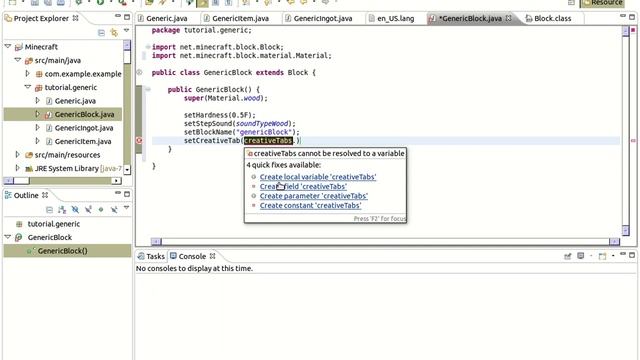Click the editor vertical scrollbar thumb

pyautogui.click(x=625, y=131)
